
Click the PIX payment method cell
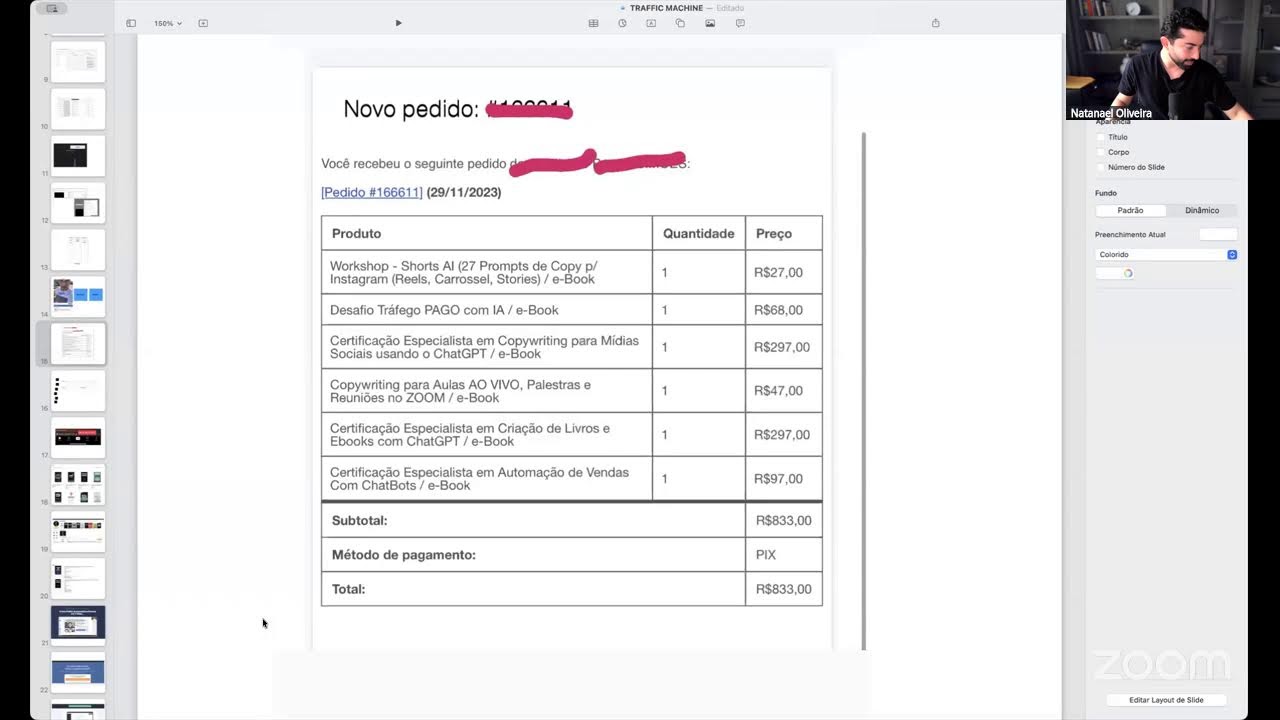[783, 554]
